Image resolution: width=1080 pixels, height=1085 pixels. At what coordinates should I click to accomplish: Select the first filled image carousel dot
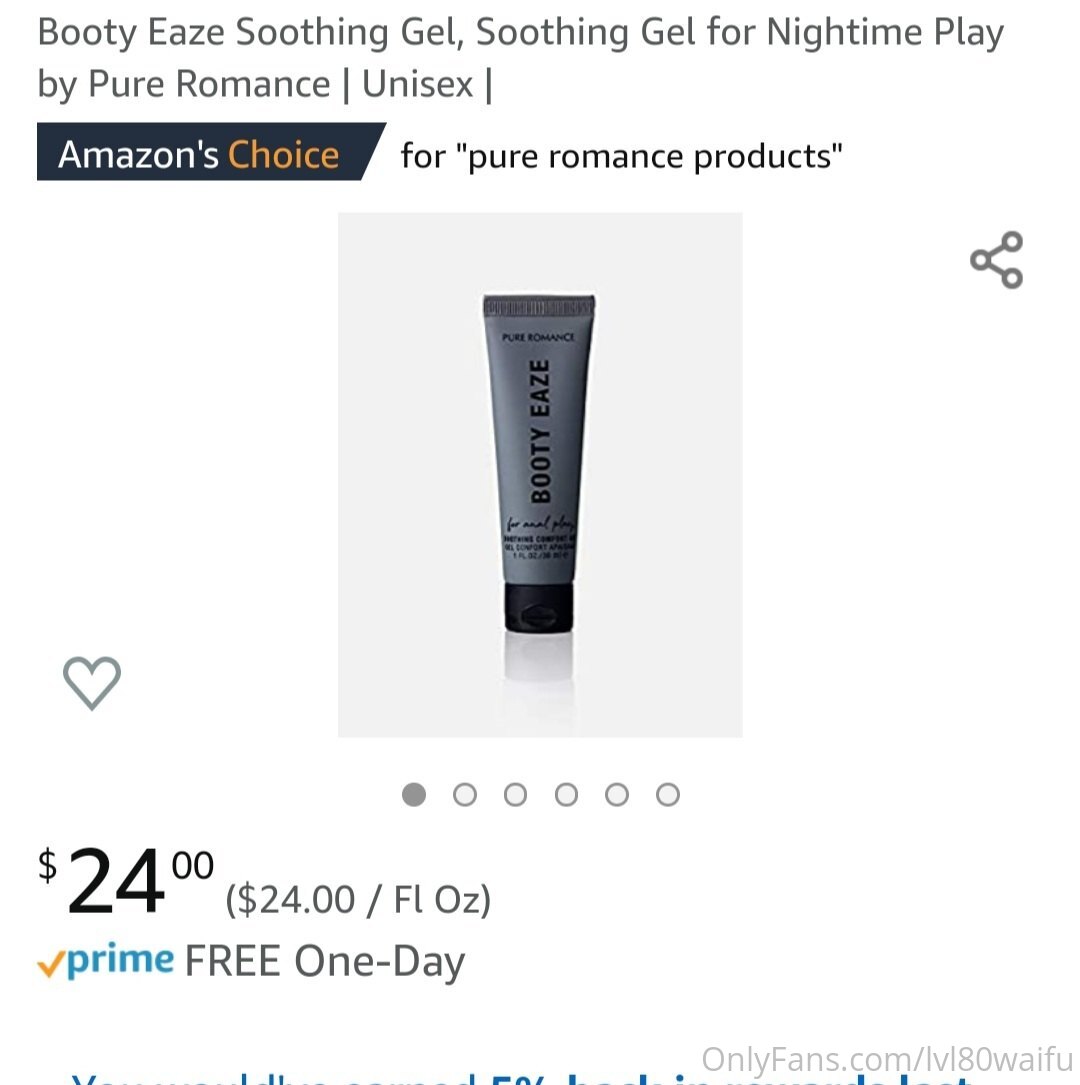coord(414,794)
